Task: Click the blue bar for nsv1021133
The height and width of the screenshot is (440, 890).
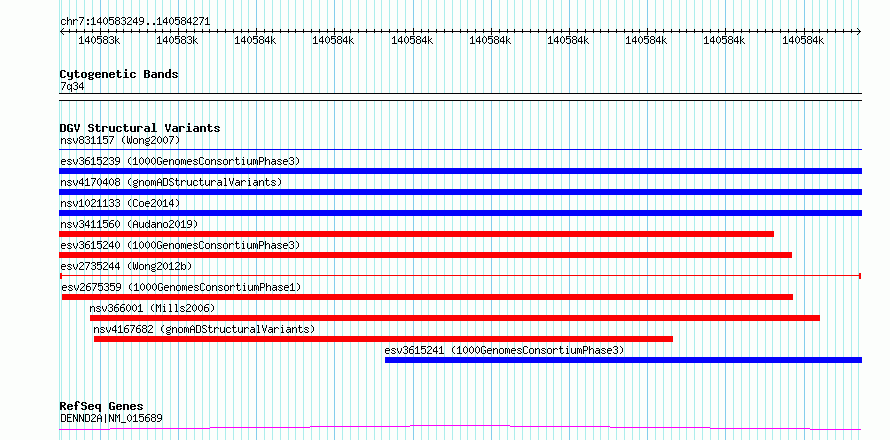Action: click(460, 213)
